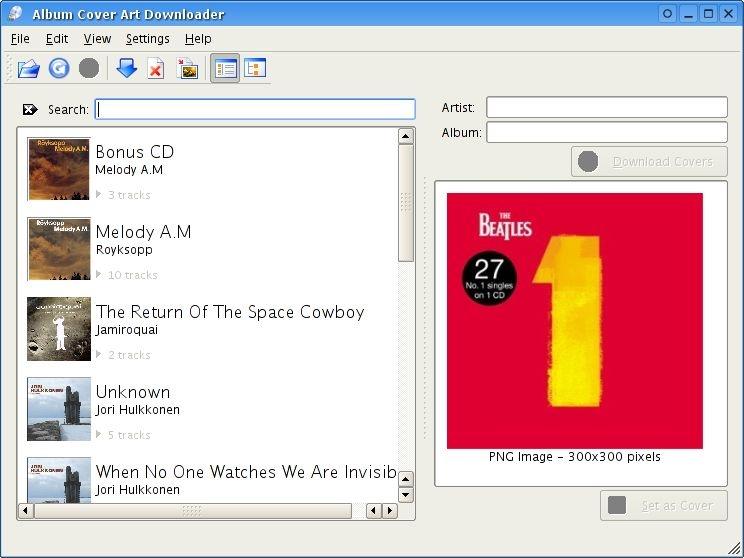This screenshot has width=744, height=558.
Task: Click the blue download arrow toolbar icon
Action: point(126,68)
